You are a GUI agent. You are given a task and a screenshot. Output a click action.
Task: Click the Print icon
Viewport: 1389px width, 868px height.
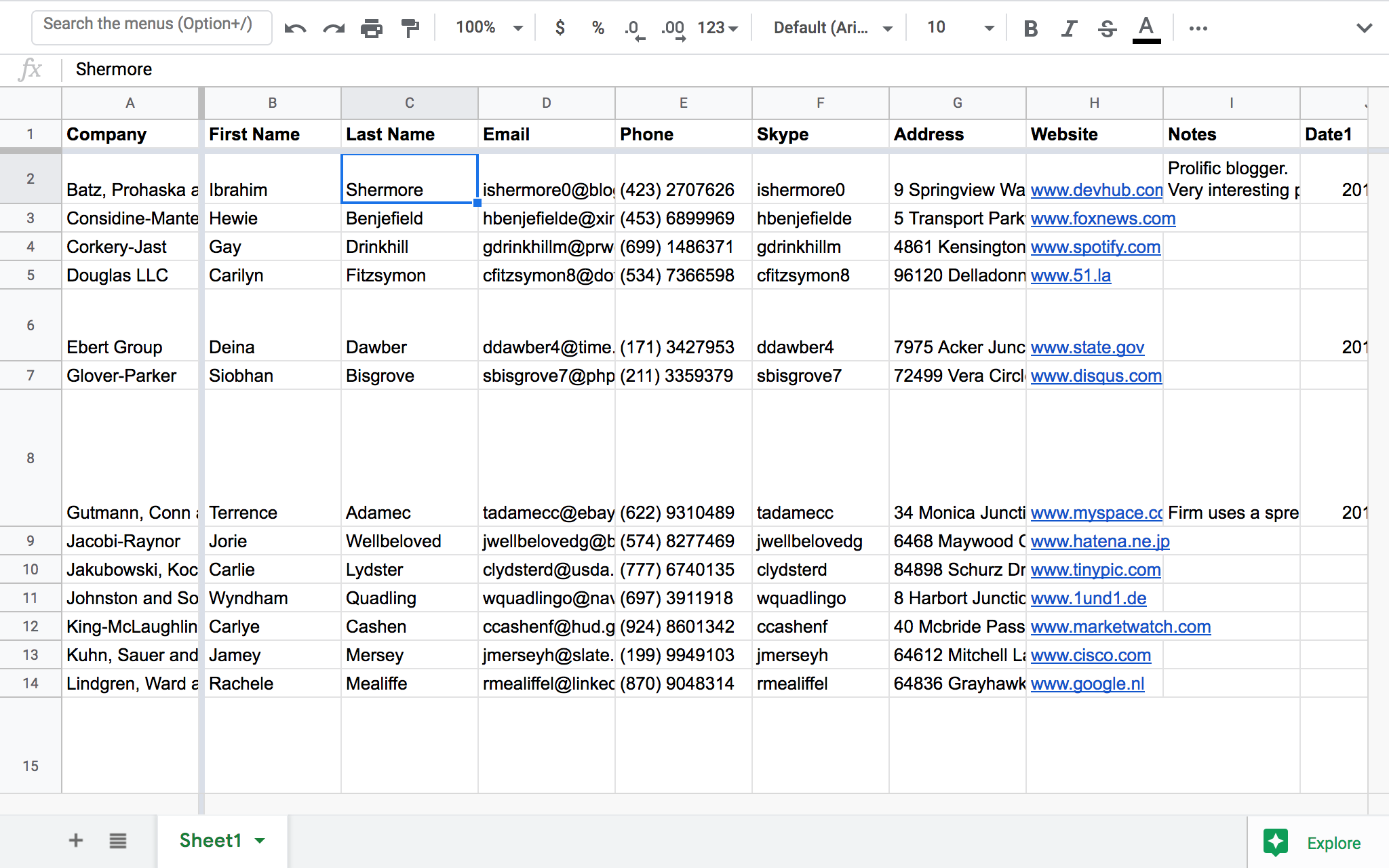[x=372, y=27]
